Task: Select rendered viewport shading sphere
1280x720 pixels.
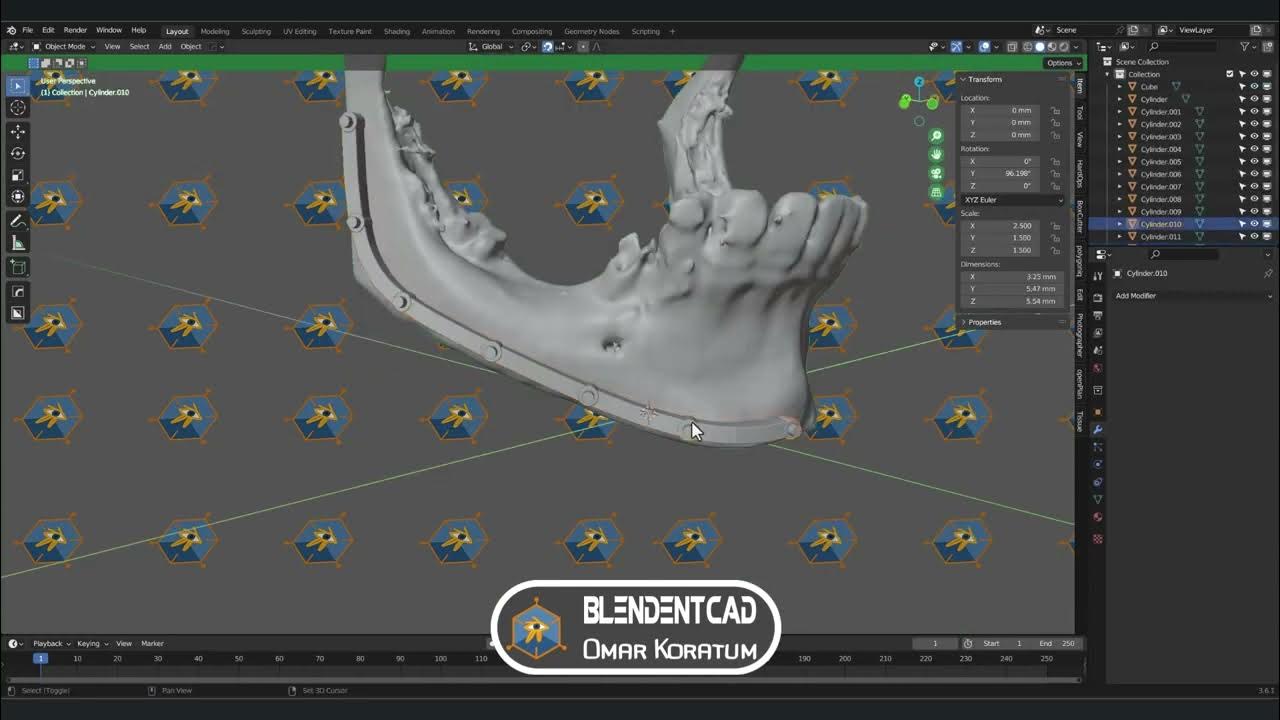Action: click(1064, 47)
